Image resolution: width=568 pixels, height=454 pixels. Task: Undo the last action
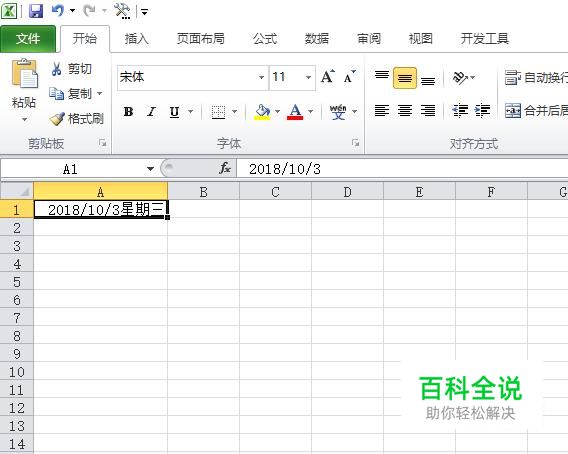58,11
